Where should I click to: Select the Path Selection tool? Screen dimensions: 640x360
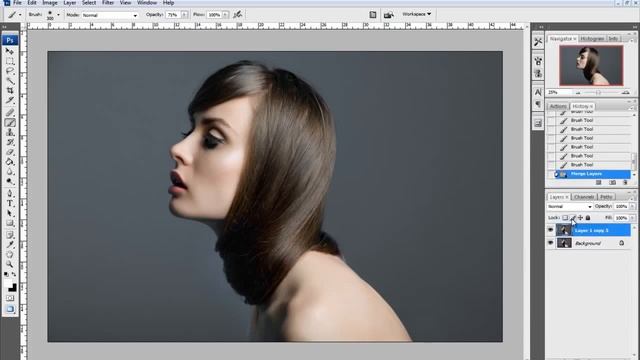pyautogui.click(x=10, y=213)
